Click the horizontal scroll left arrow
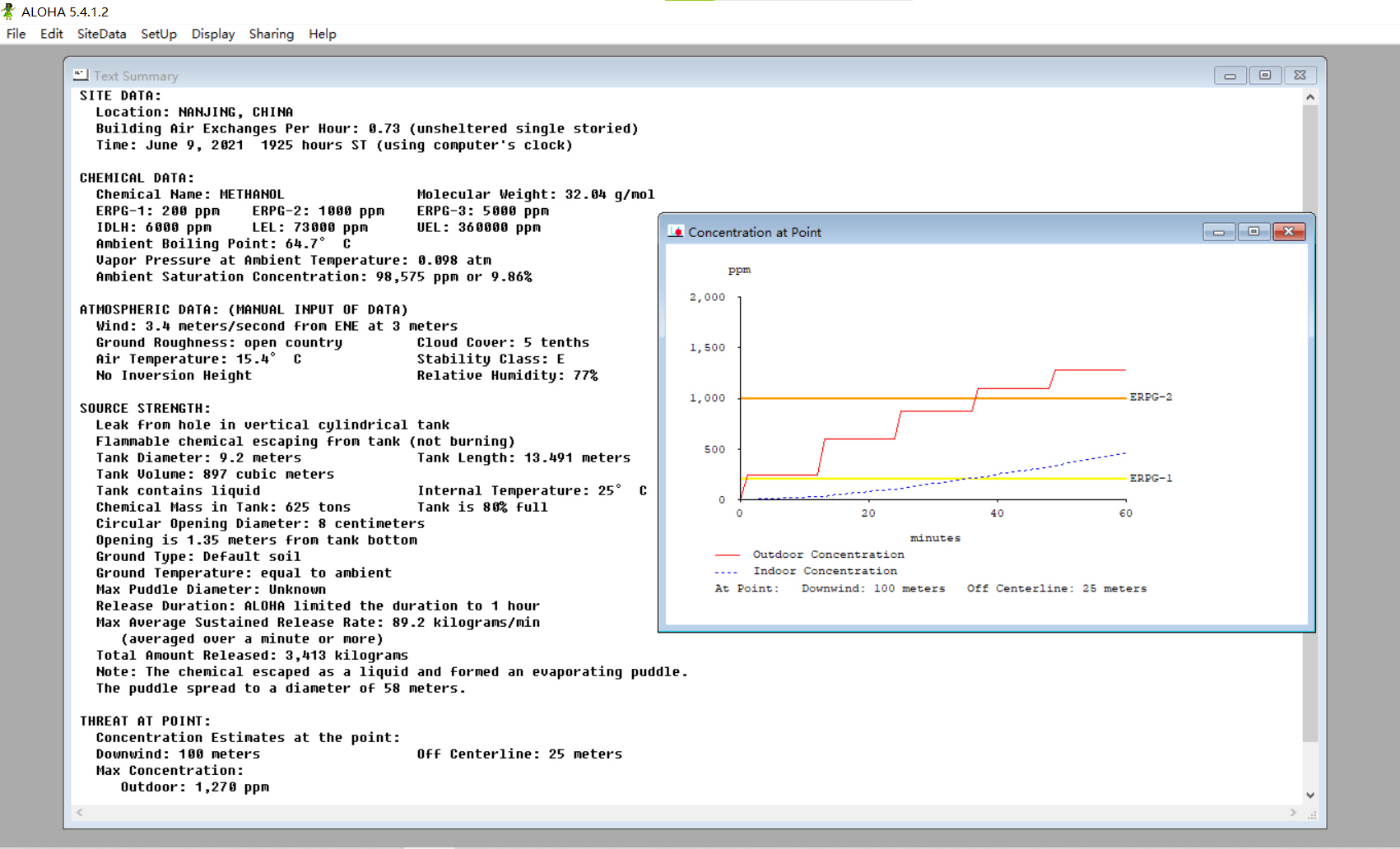Viewport: 1400px width, 849px height. (80, 813)
